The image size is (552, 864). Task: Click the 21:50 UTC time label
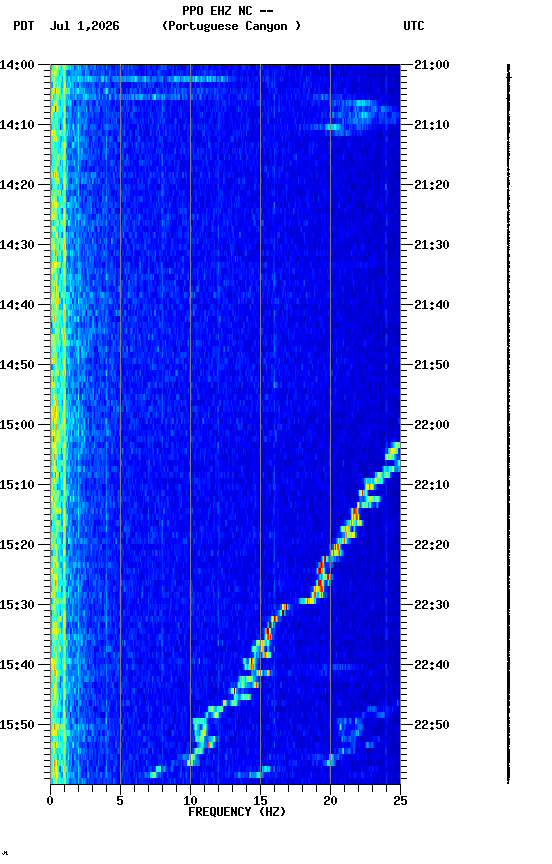(x=432, y=365)
